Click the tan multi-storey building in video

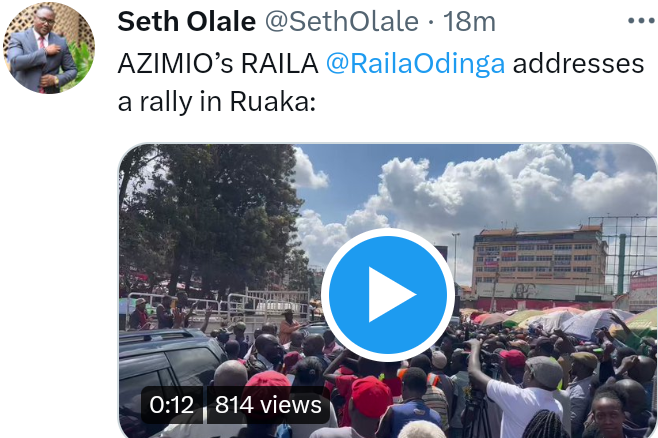coord(540,262)
